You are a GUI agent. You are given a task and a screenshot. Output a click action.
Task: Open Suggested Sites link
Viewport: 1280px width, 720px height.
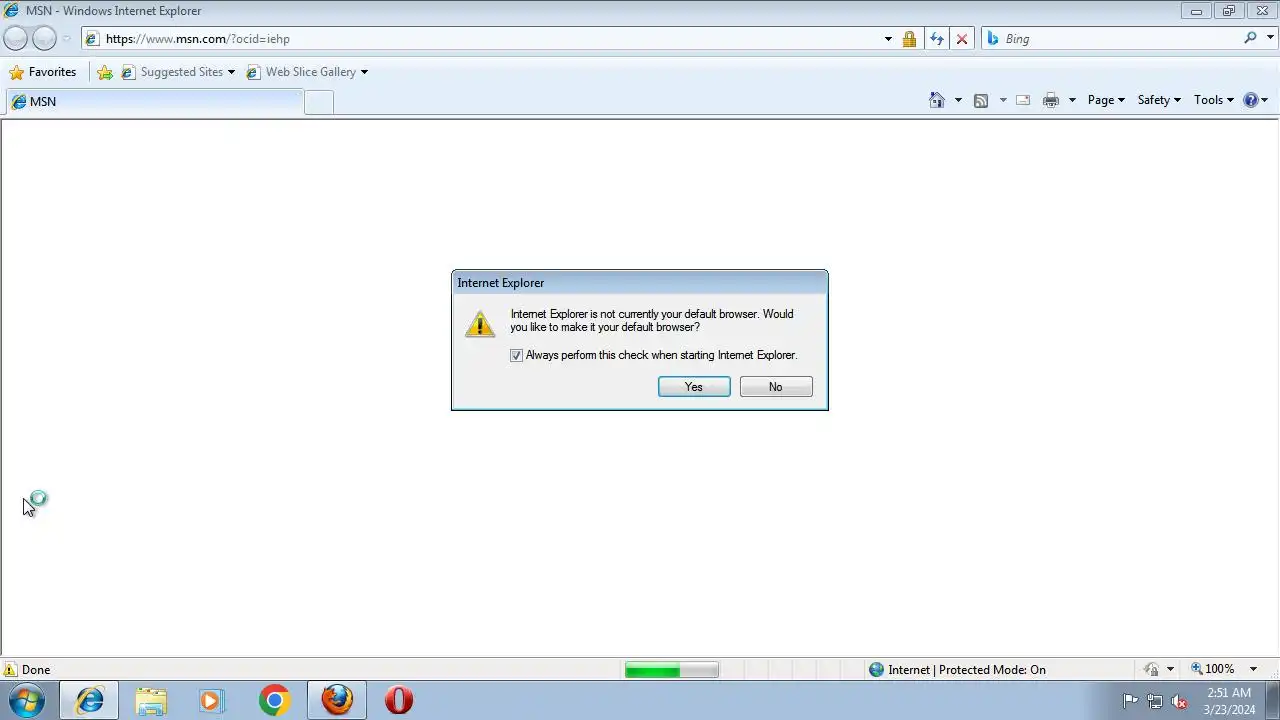click(x=178, y=72)
